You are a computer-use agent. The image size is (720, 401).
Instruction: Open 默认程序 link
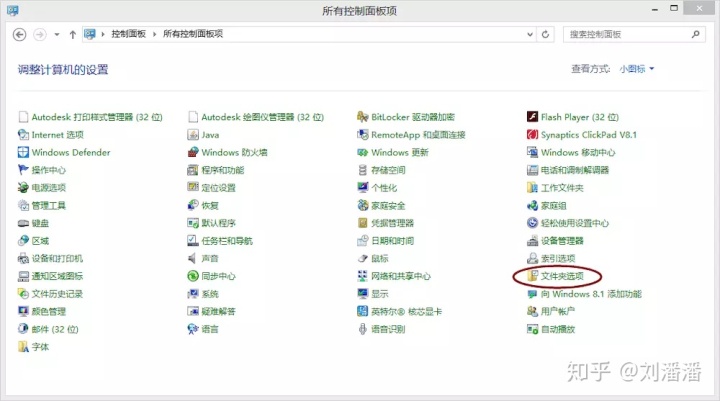(x=219, y=223)
